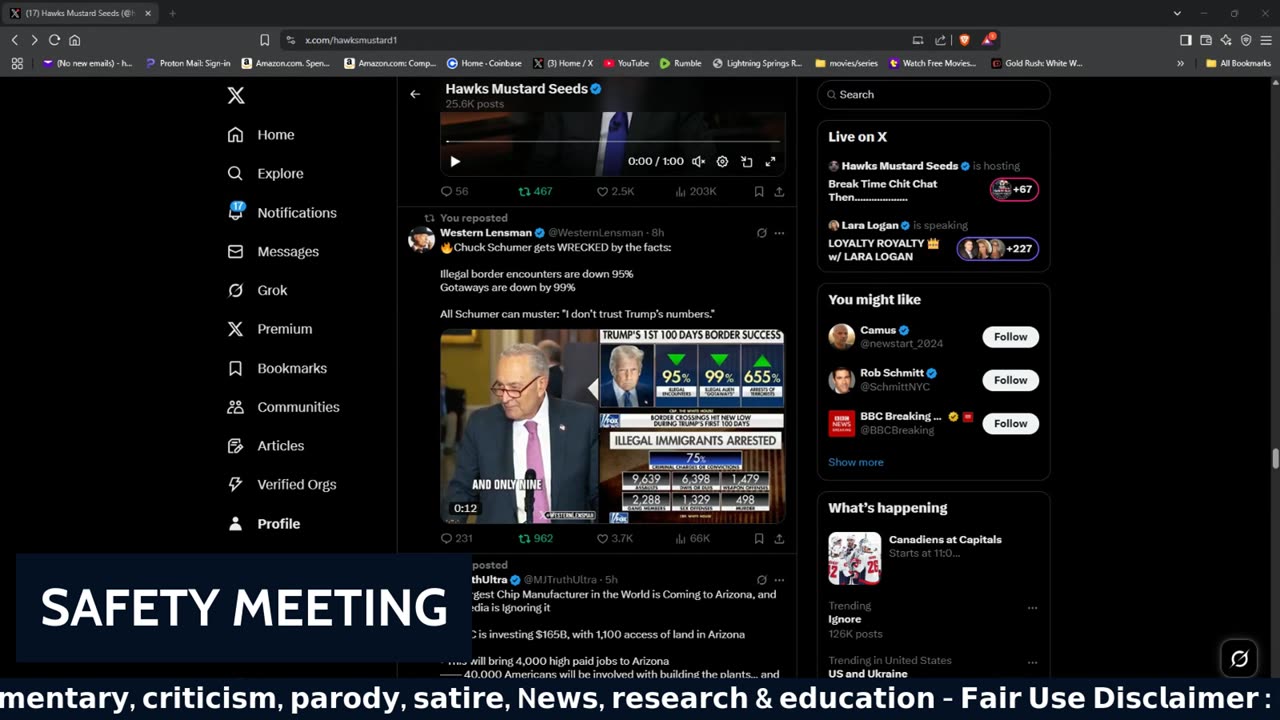Open top video settings gear
The width and height of the screenshot is (1280, 720).
[x=722, y=161]
